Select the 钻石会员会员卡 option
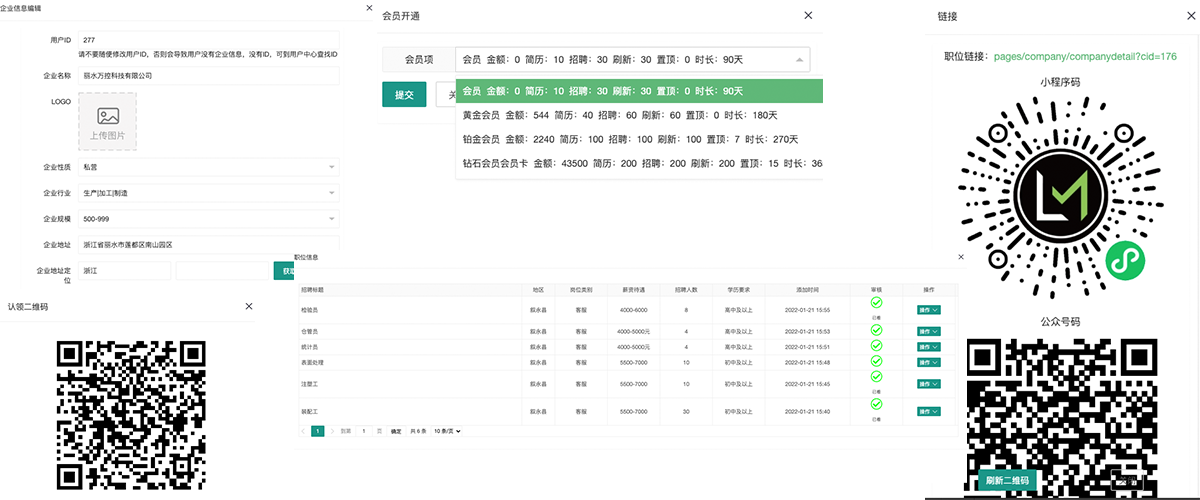Image resolution: width=1200 pixels, height=500 pixels. coord(639,163)
